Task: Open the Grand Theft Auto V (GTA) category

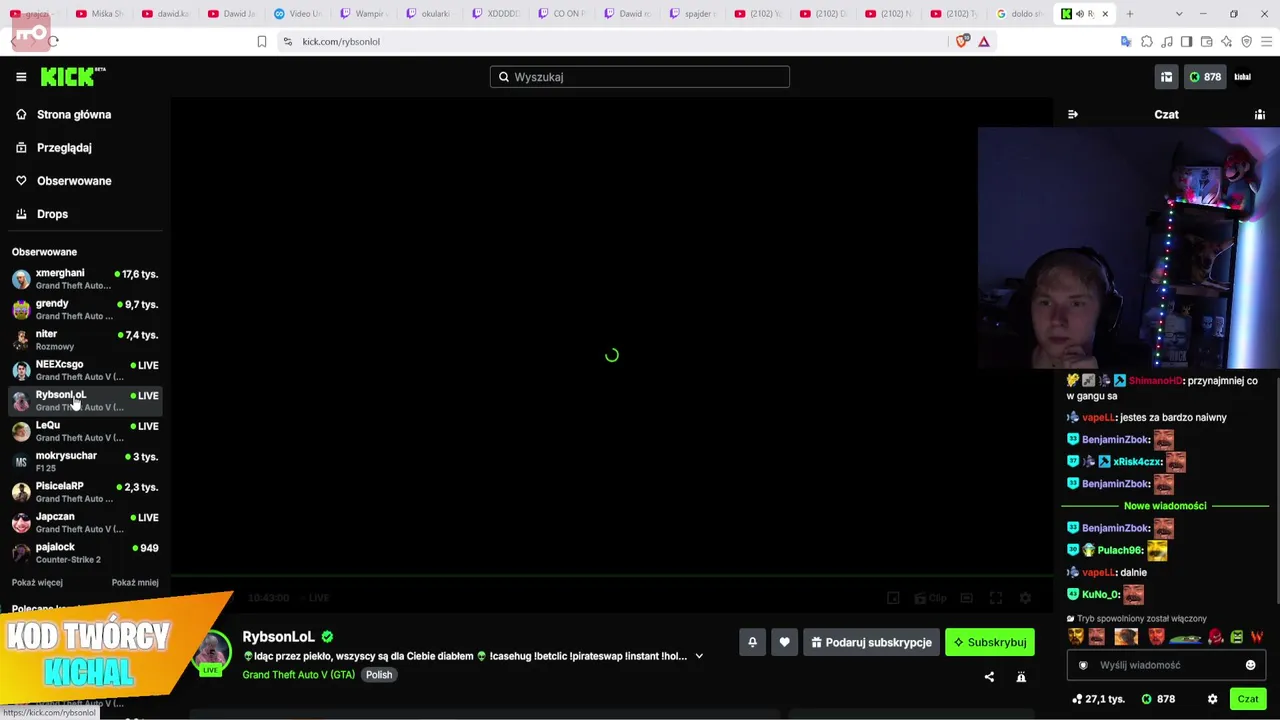Action: click(x=298, y=674)
